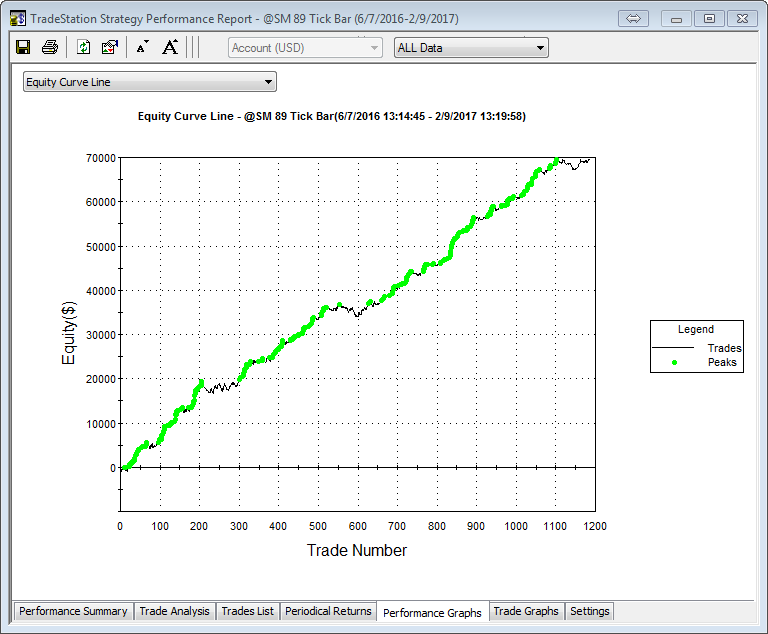Click the Trades line entry in legend
The height and width of the screenshot is (634, 768).
[696, 347]
